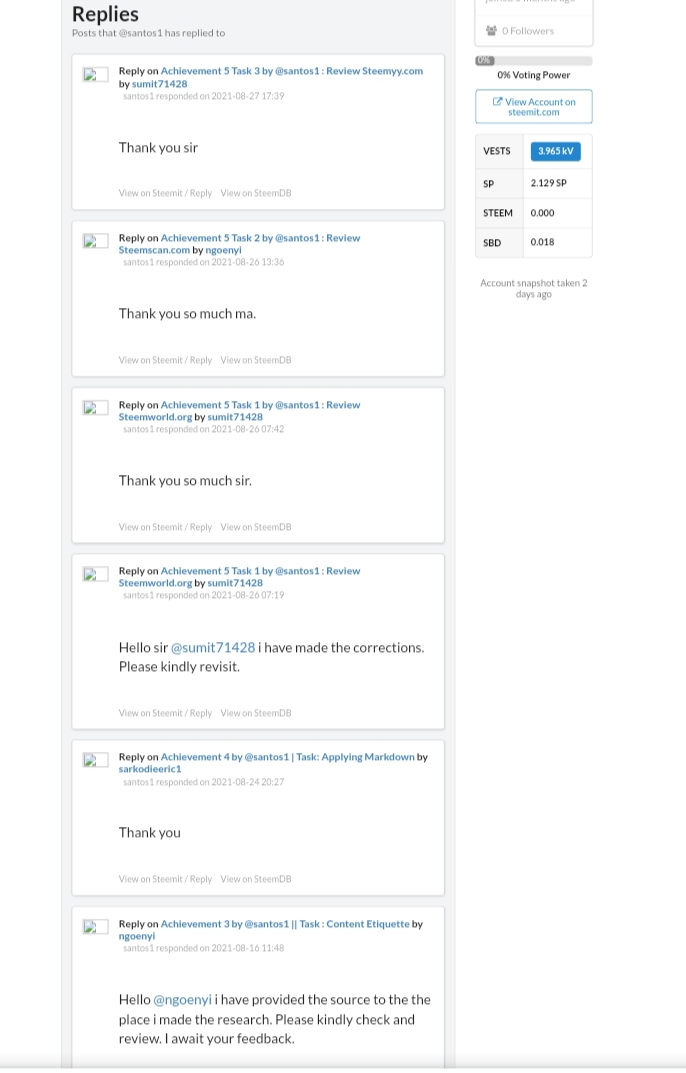This screenshot has height=1073, width=686.
Task: Click View on SteemDB under 'Thank you sir'
Action: click(x=256, y=193)
